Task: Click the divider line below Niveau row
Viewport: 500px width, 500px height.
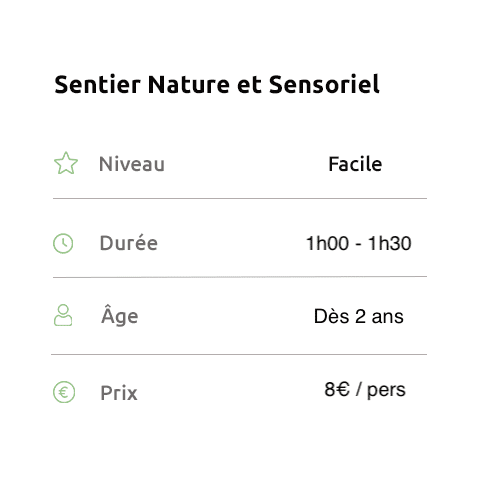Action: (240, 198)
